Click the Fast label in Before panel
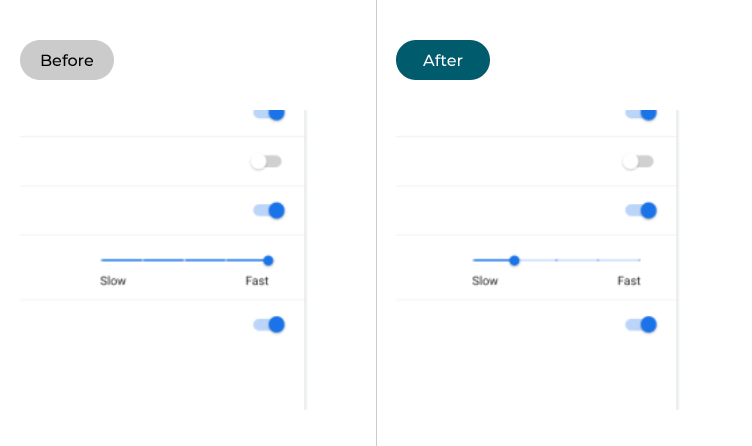Viewport: 752px width, 446px height. [257, 281]
